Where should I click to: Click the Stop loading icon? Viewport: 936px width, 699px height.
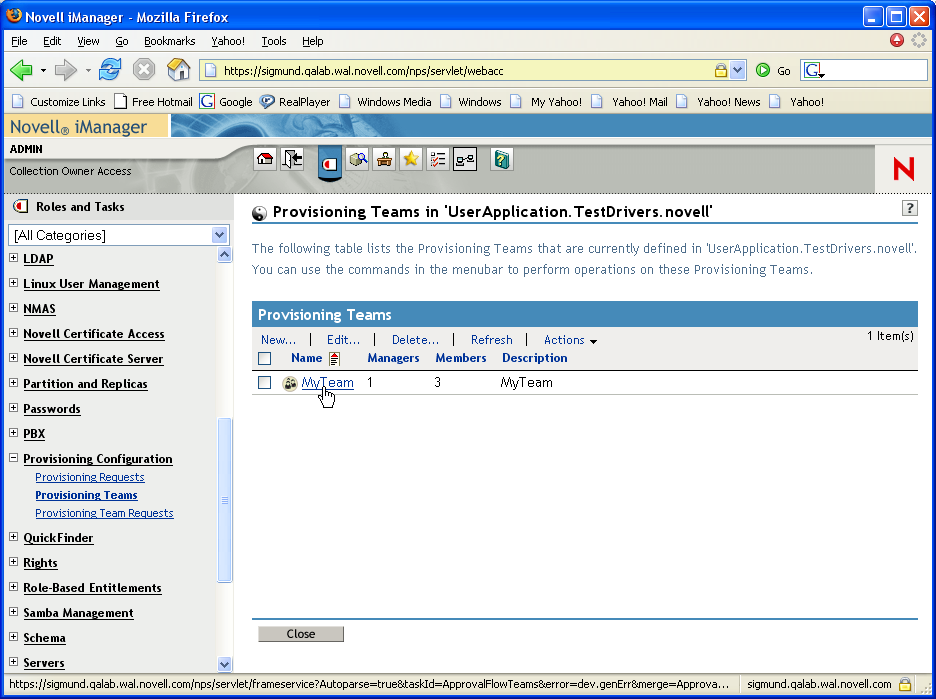(144, 70)
